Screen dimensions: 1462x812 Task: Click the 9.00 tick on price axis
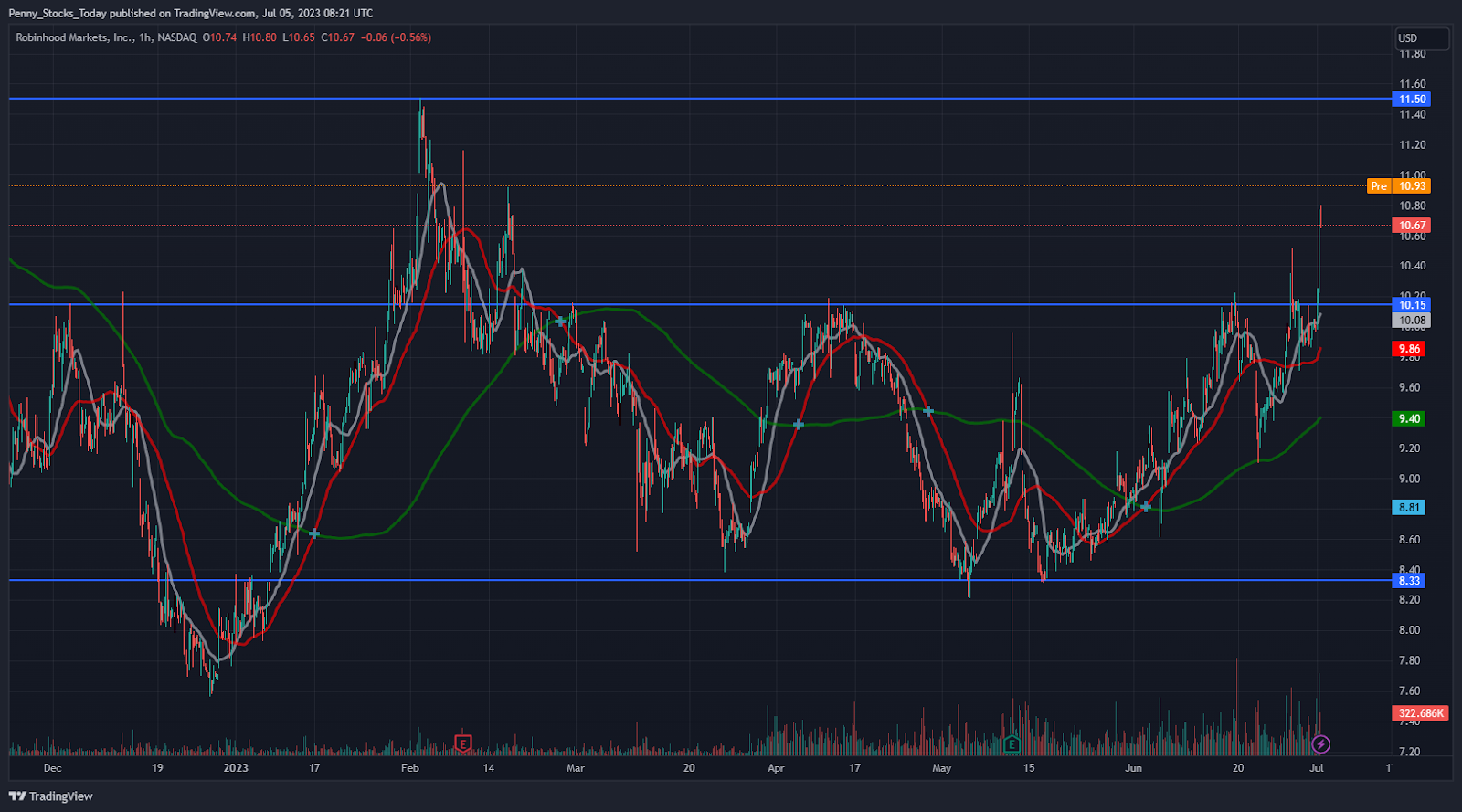pyautogui.click(x=1410, y=479)
